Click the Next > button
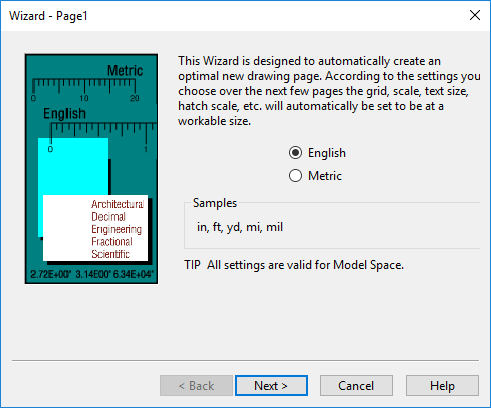Image resolution: width=491 pixels, height=408 pixels. 271,386
